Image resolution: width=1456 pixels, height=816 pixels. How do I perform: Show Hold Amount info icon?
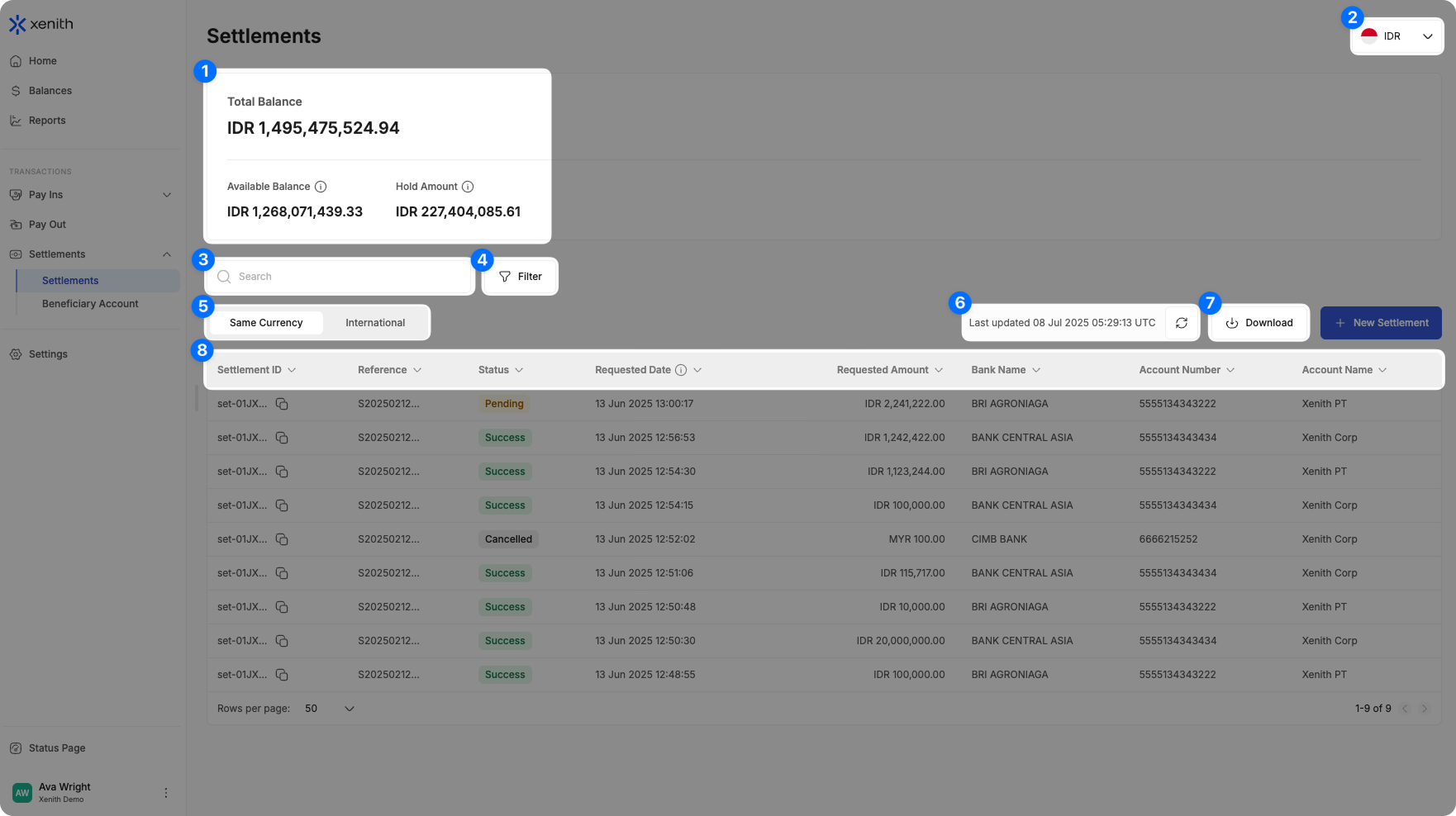(x=468, y=187)
